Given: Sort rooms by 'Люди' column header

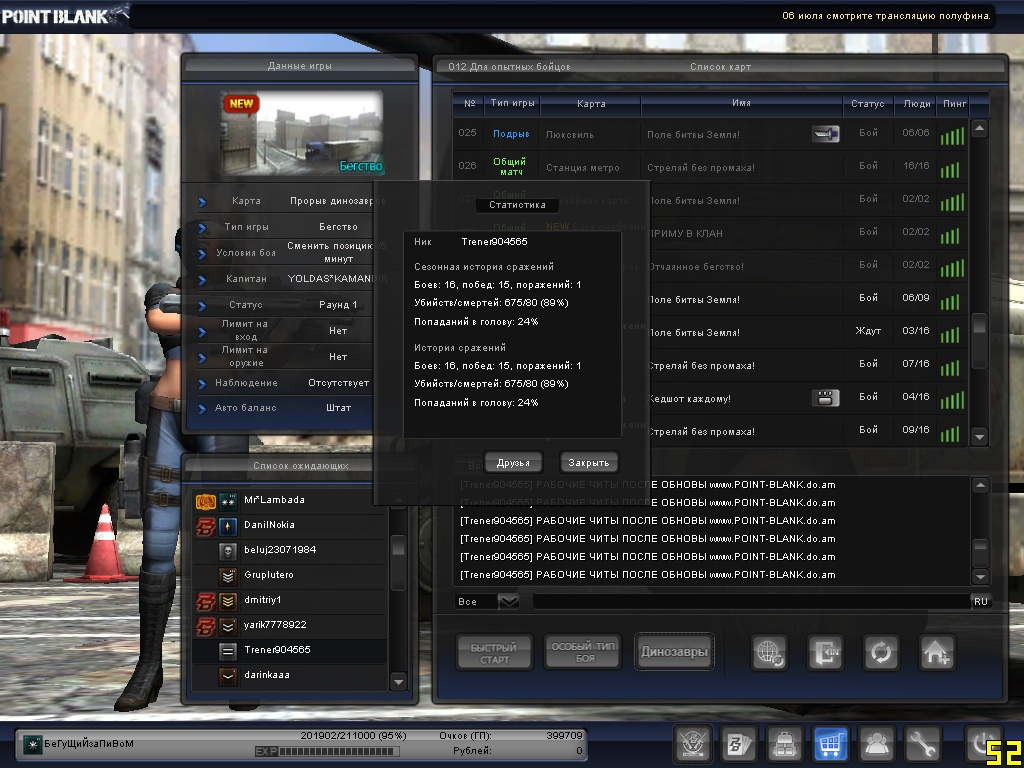Looking at the screenshot, I should click(x=917, y=103).
